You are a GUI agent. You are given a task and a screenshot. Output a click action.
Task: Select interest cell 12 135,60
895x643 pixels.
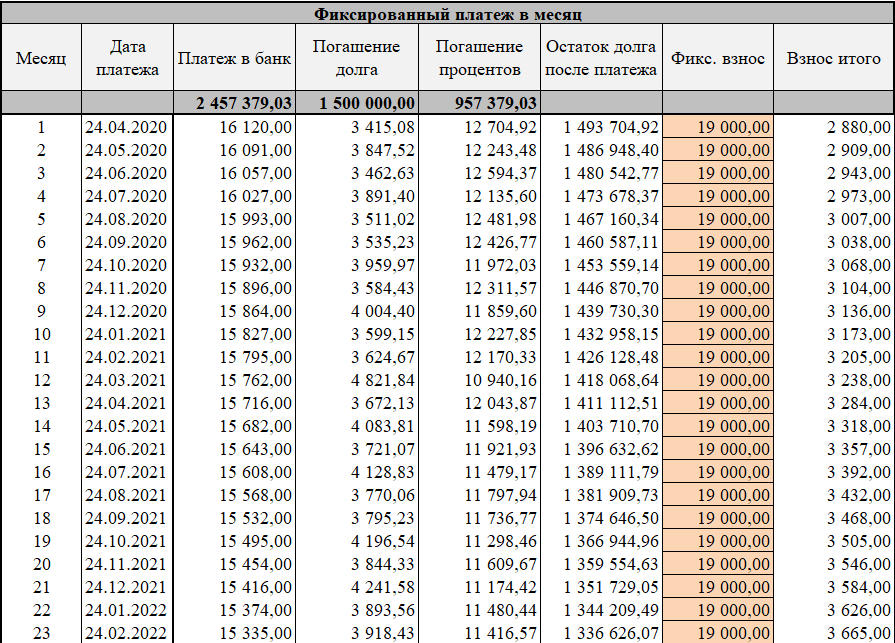pos(479,196)
